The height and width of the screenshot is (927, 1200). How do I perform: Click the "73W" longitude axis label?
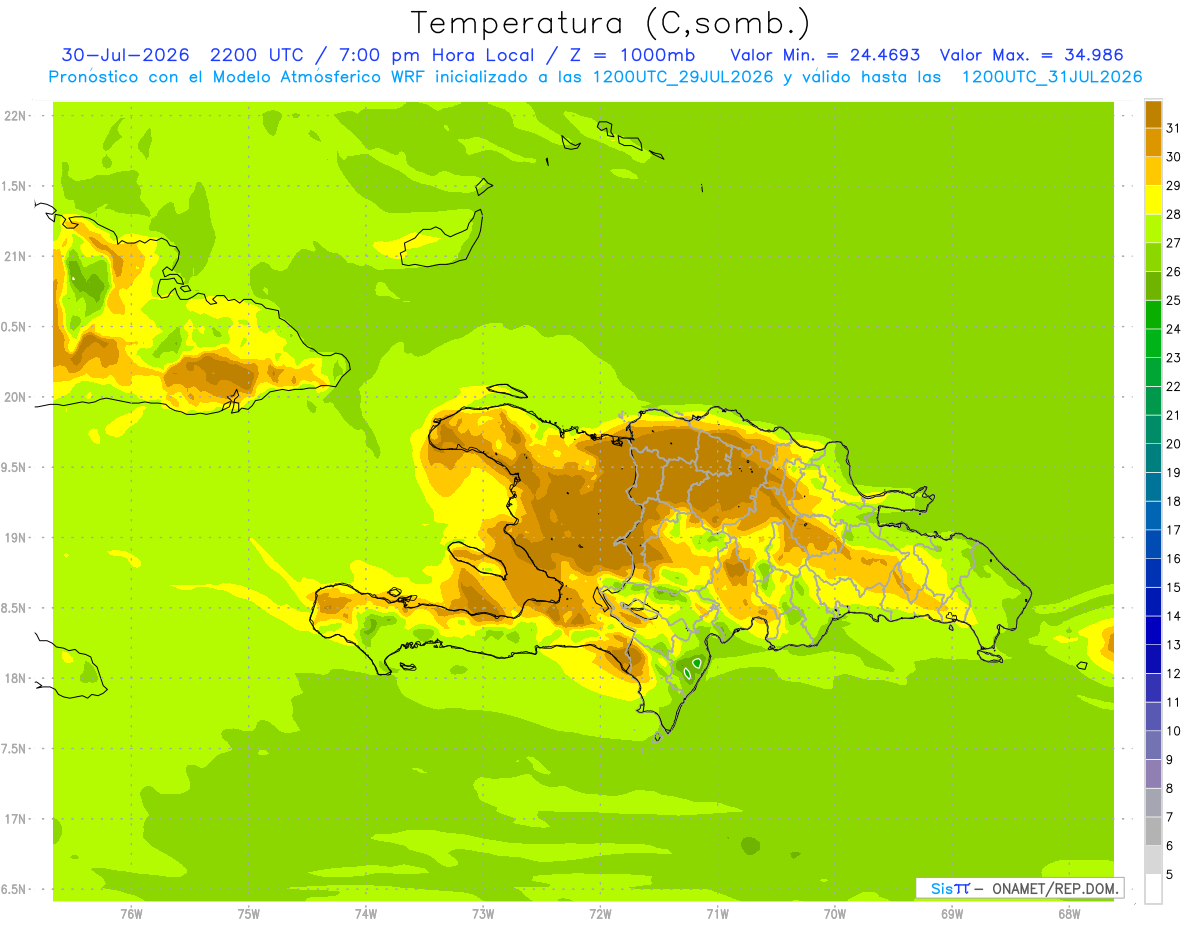tap(483, 913)
